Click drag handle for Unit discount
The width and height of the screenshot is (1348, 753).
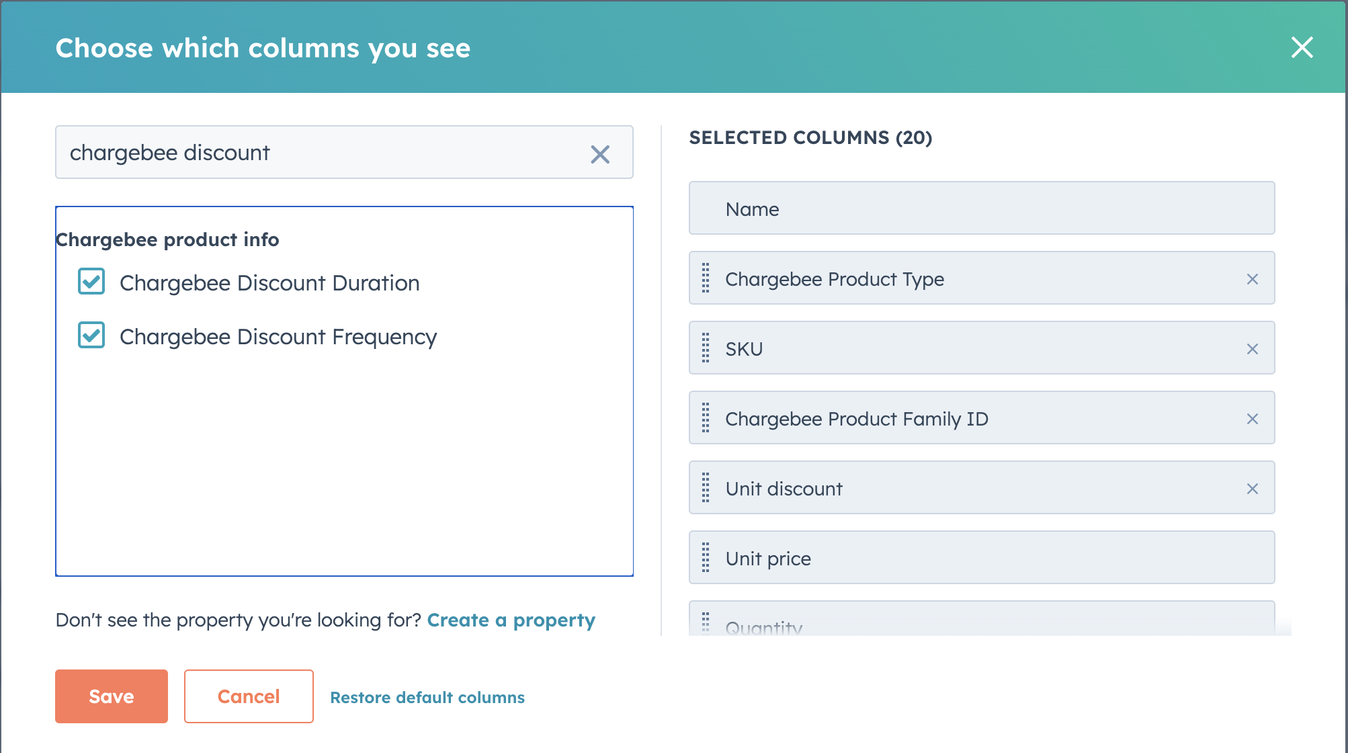pyautogui.click(x=706, y=488)
